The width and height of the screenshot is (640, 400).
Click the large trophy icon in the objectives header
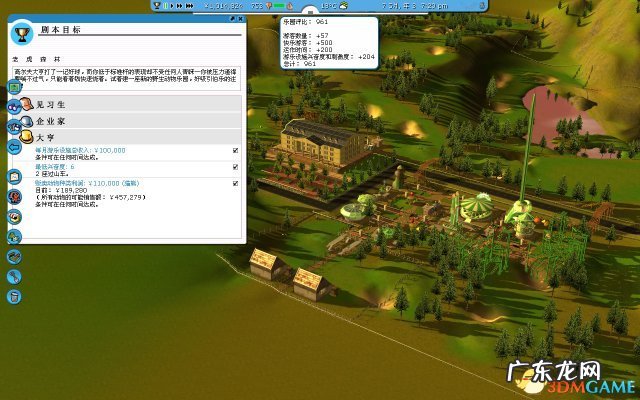(22, 33)
